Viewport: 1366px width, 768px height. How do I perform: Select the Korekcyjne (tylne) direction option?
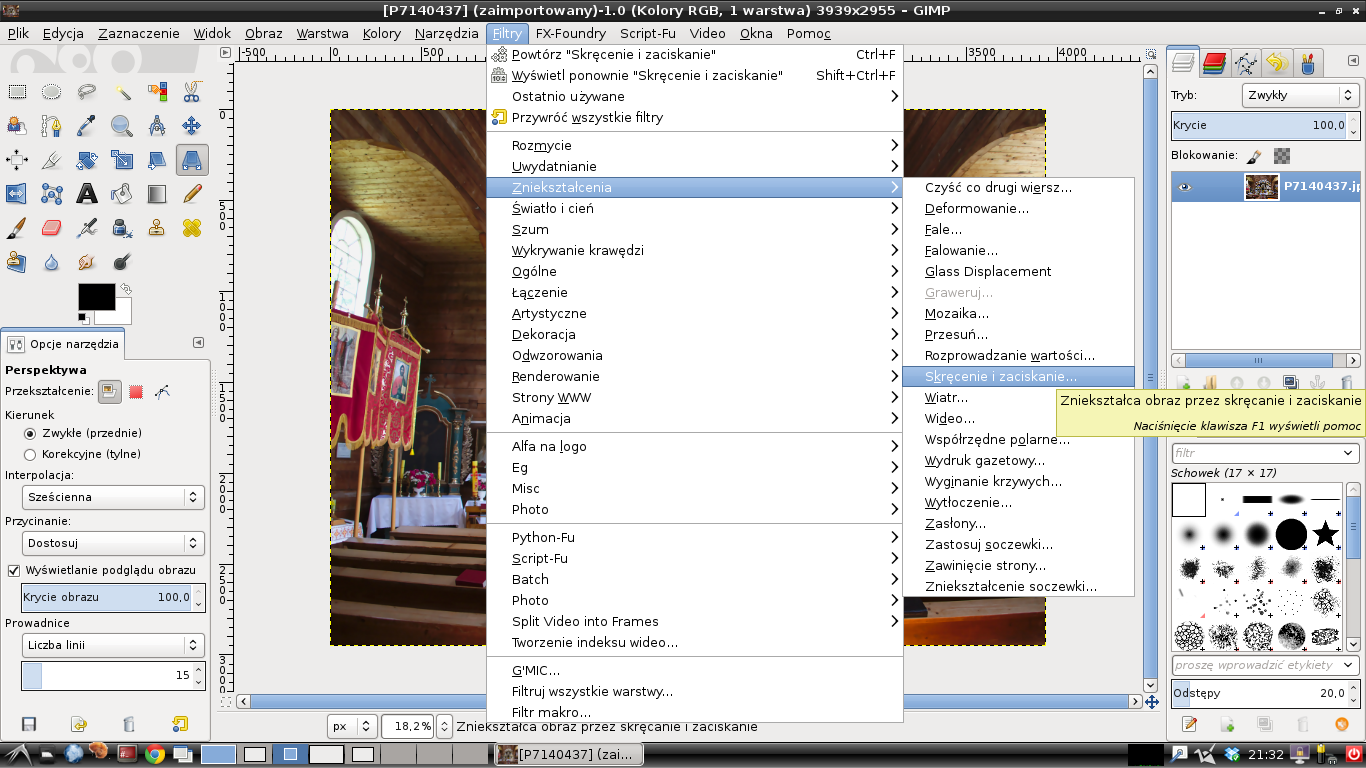point(30,454)
